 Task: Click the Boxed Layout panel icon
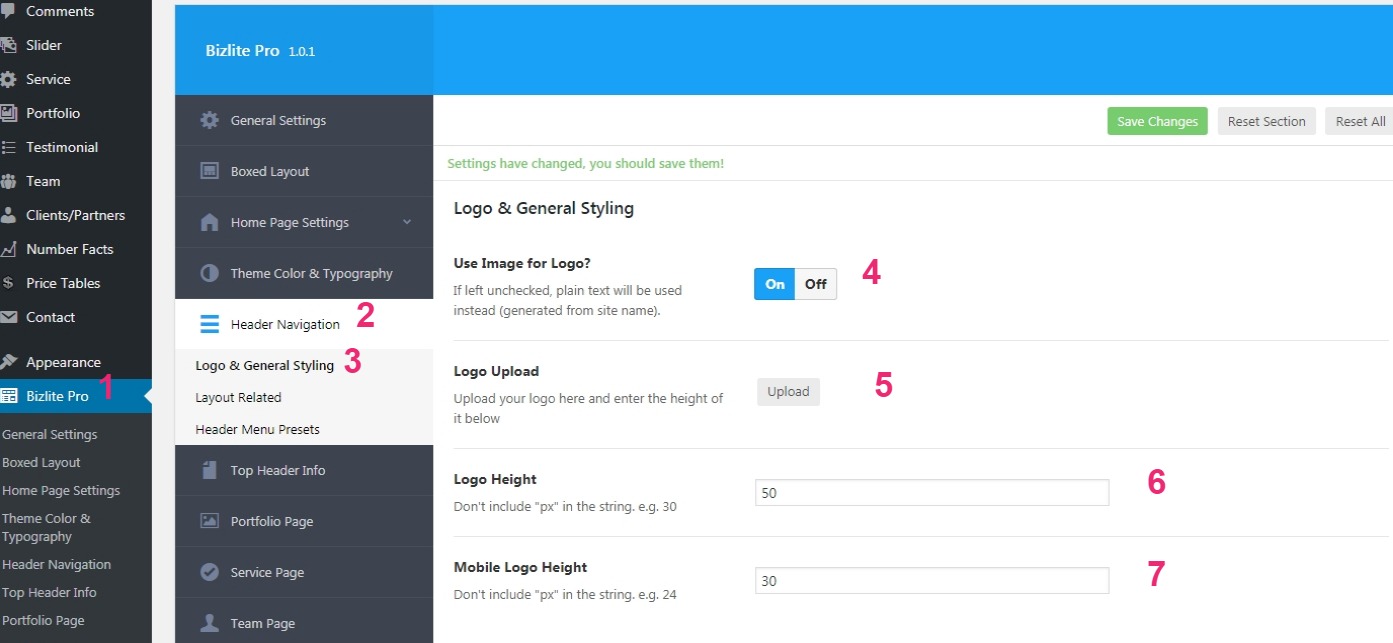coord(209,171)
